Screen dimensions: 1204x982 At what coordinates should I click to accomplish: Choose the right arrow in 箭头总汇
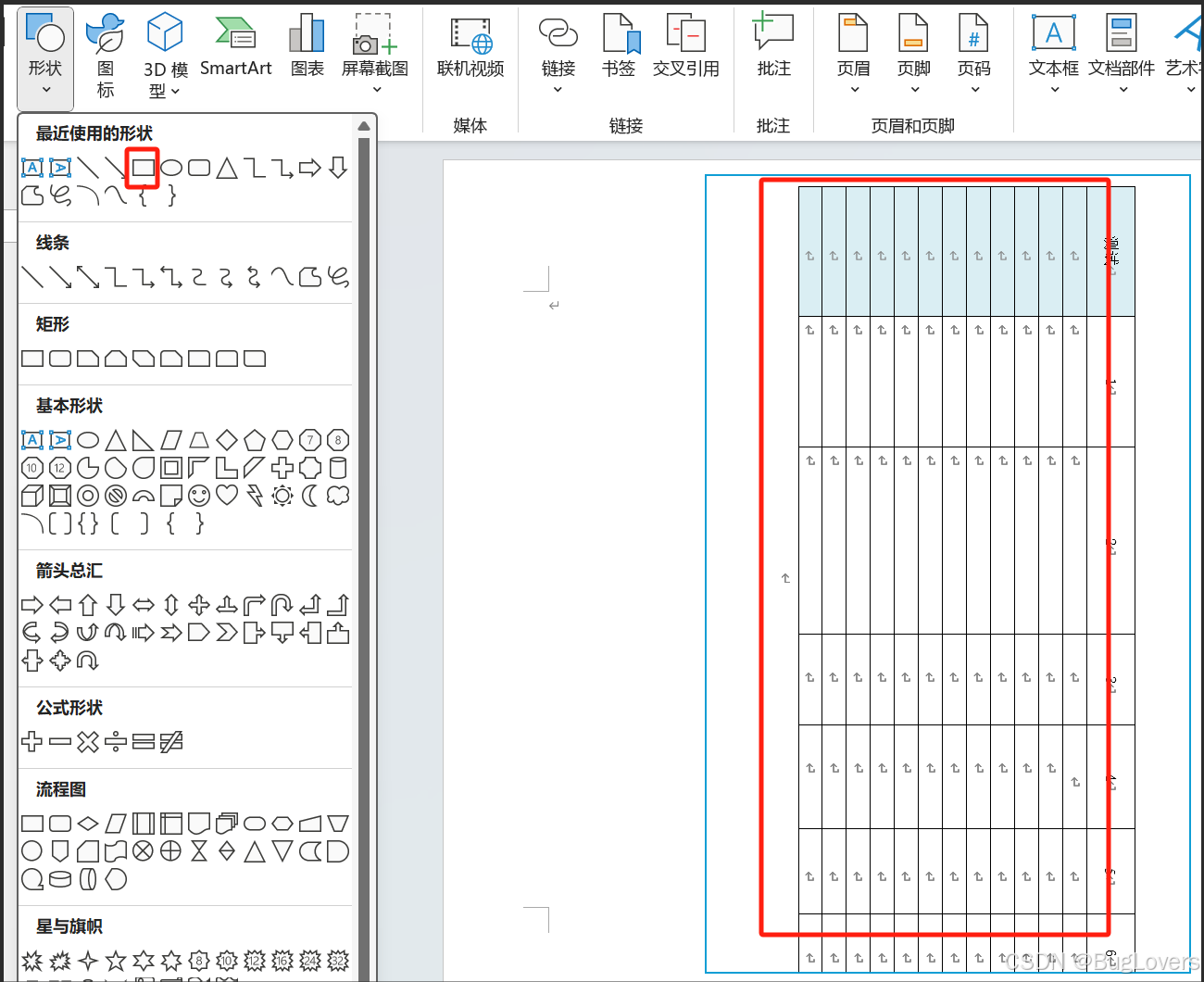click(x=32, y=605)
